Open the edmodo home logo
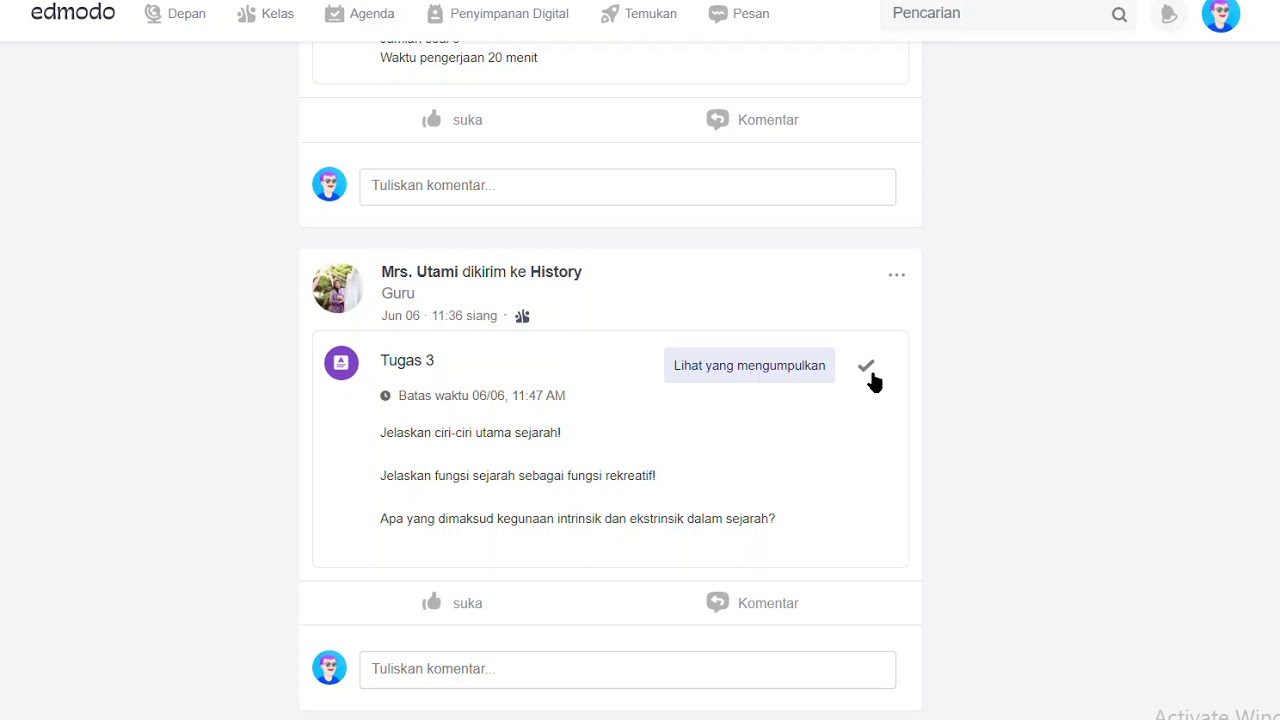 click(x=73, y=12)
